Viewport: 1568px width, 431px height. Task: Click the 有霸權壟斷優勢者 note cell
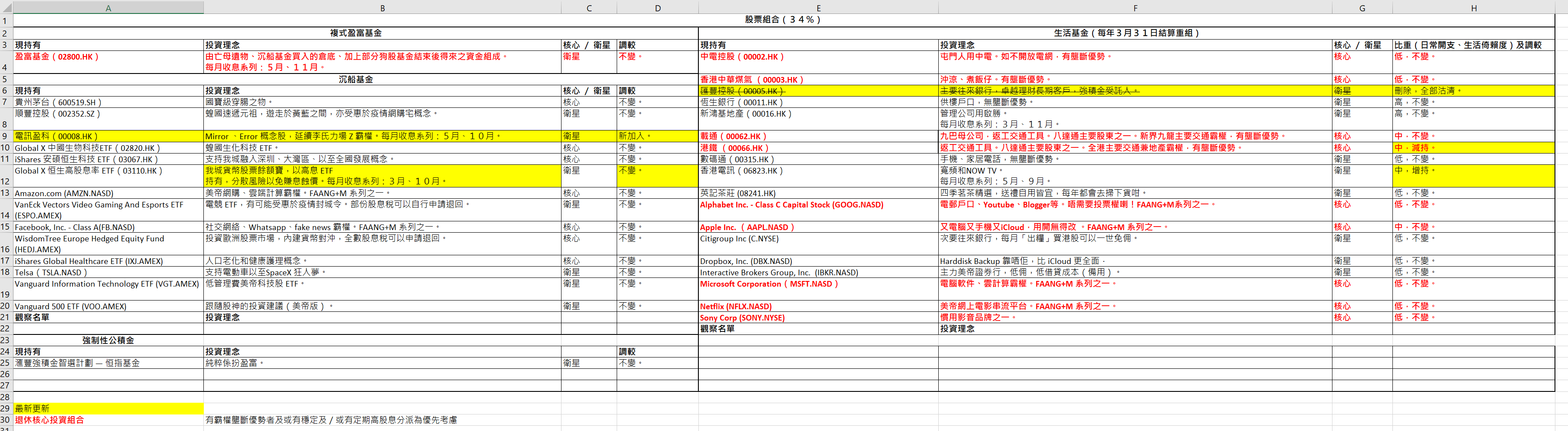pyautogui.click(x=382, y=420)
